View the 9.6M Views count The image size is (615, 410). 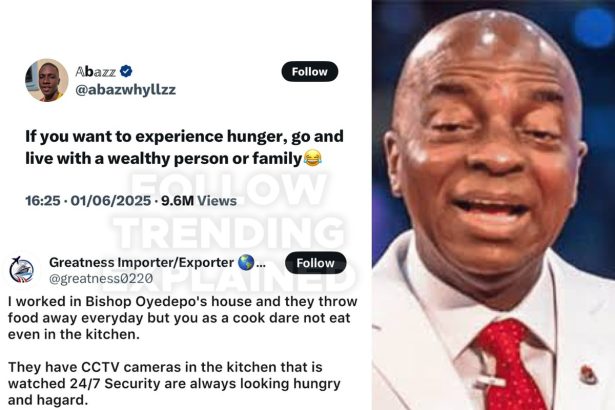coord(199,201)
